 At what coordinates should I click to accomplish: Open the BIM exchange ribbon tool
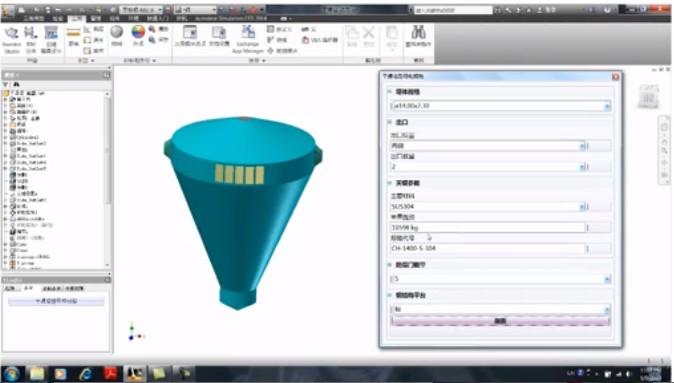(x=31, y=40)
